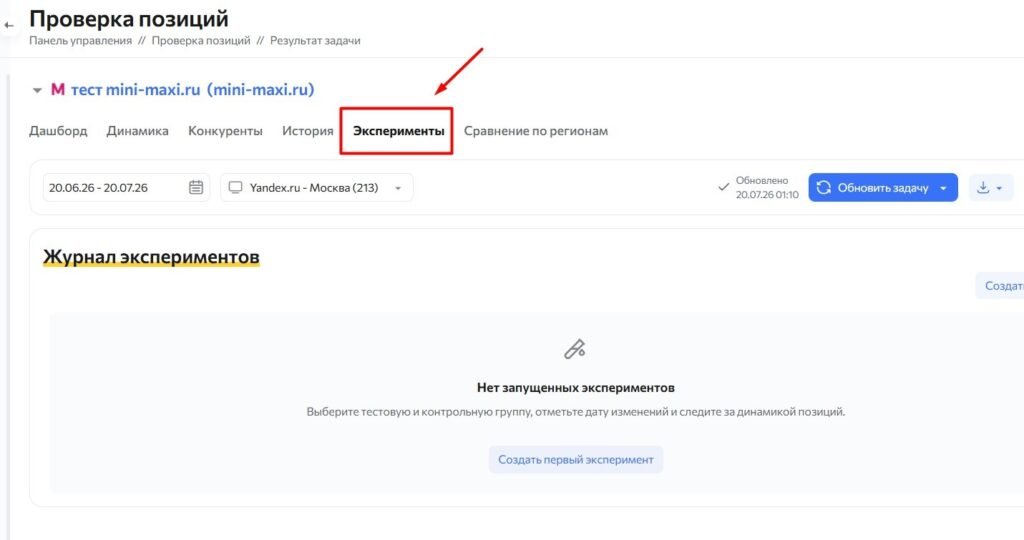Go to the История tab
The width and height of the screenshot is (1024, 540).
click(308, 131)
